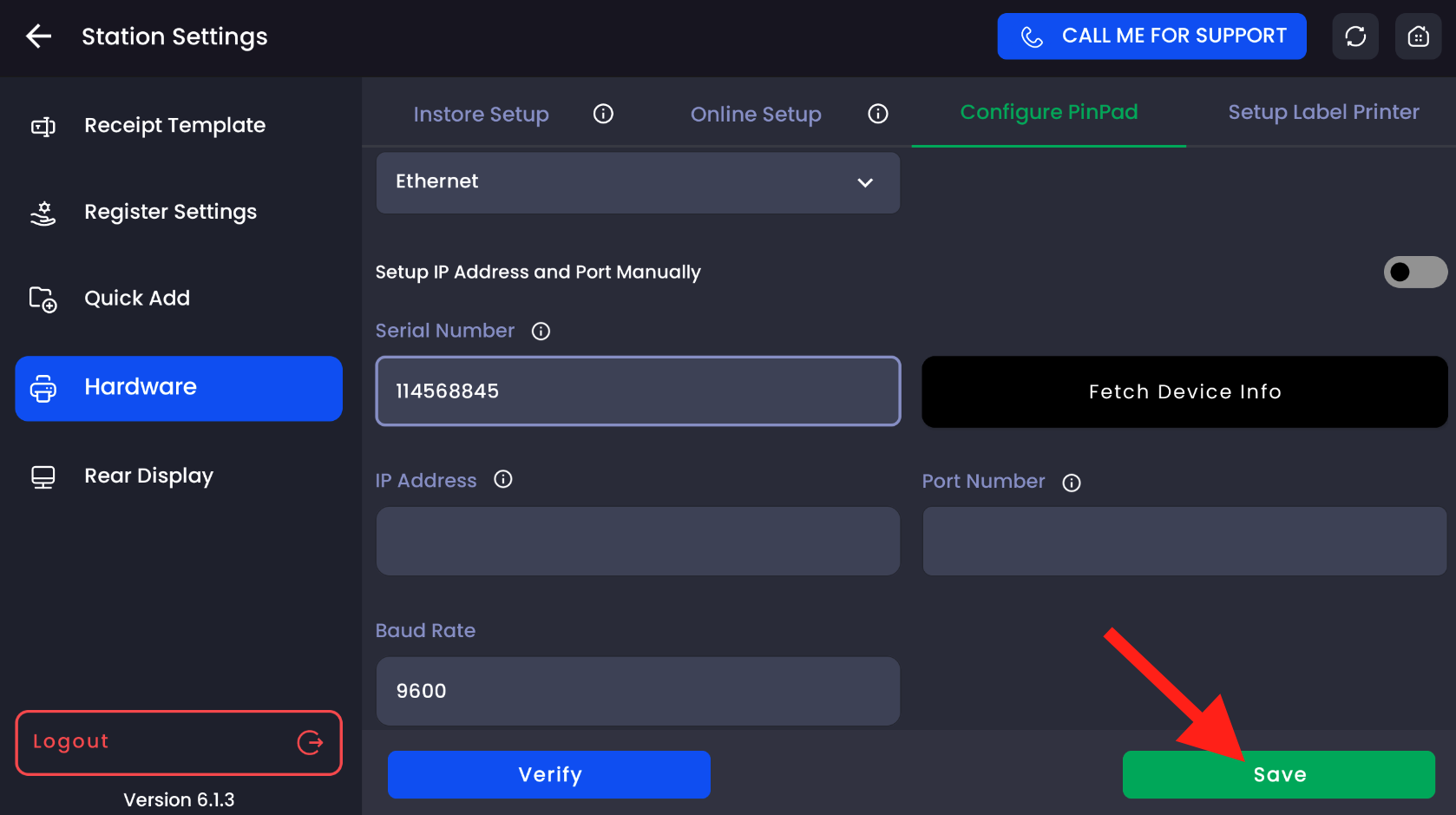
Task: Expand the Ethernet connection dropdown
Action: (638, 182)
